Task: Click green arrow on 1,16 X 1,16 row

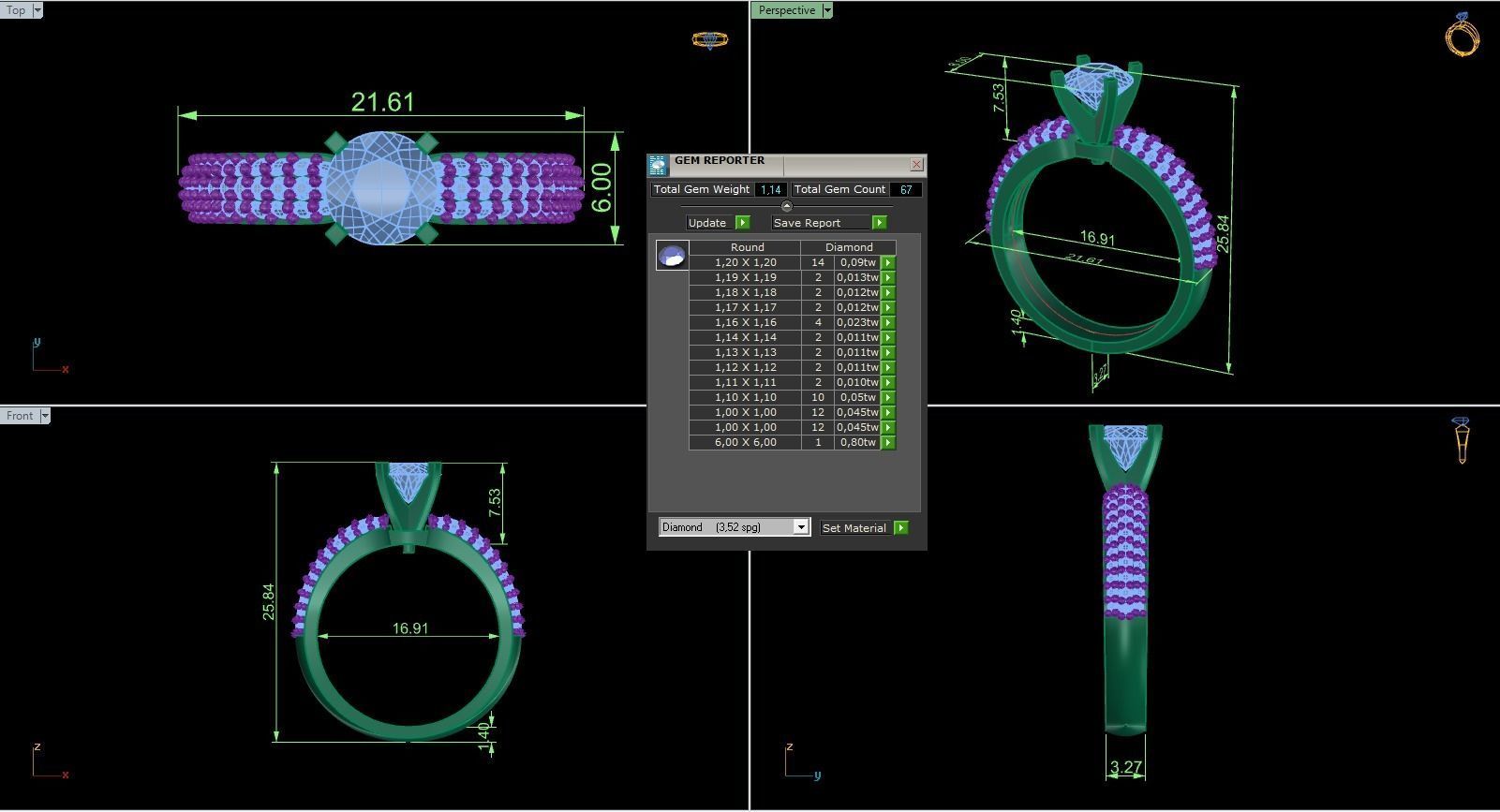Action: point(888,323)
